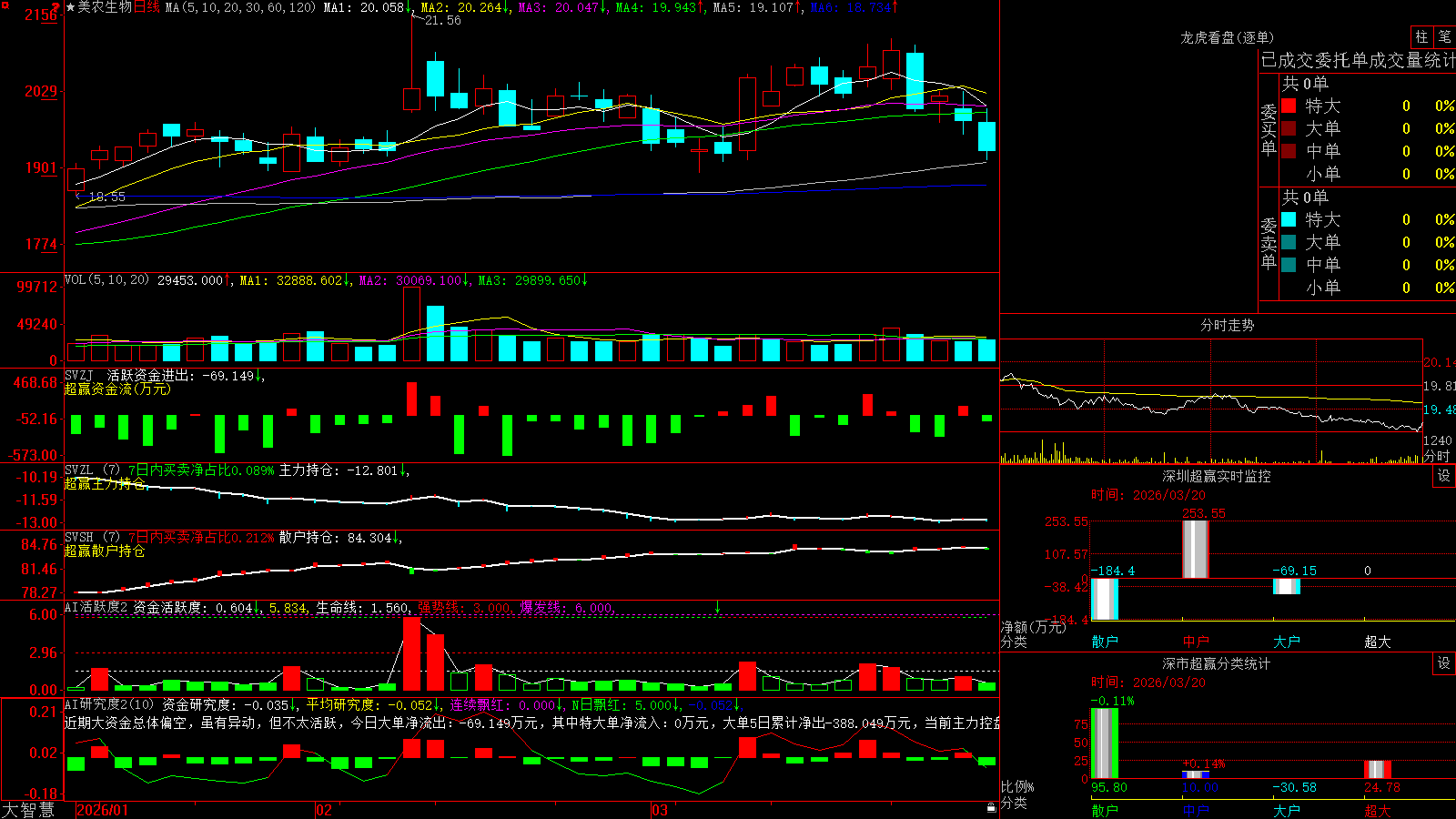Click the red square icon at top-left corner
Image resolution: width=1456 pixels, height=819 pixels.
(5, 5)
